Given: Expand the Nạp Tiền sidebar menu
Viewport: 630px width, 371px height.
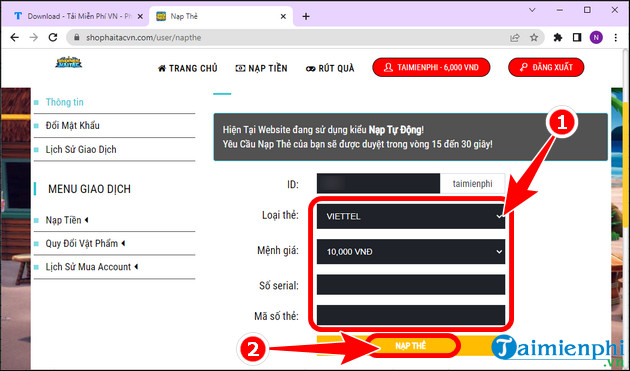Looking at the screenshot, I should [x=67, y=220].
